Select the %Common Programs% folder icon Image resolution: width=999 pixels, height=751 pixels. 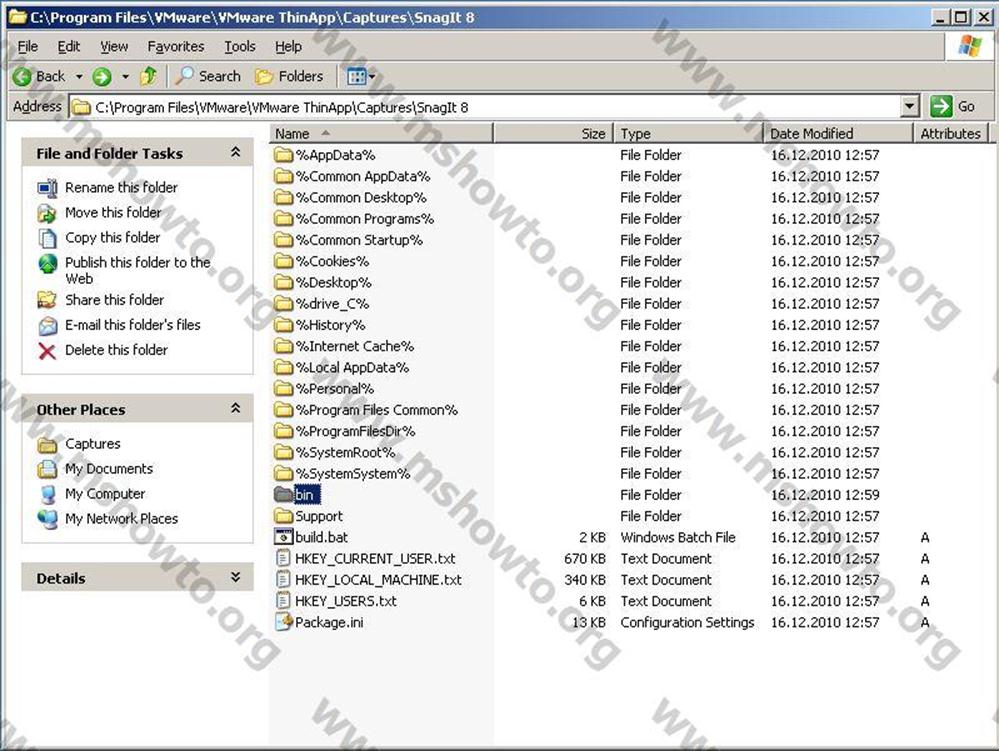point(284,218)
